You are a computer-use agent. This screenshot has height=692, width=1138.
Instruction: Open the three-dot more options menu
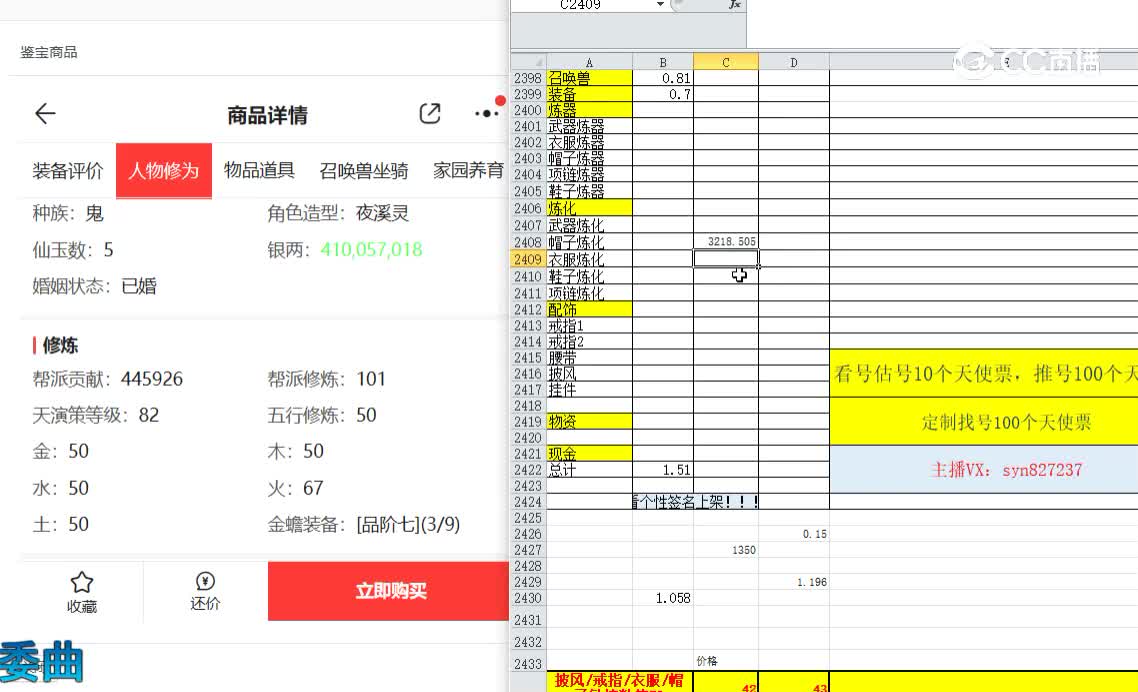tap(486, 114)
